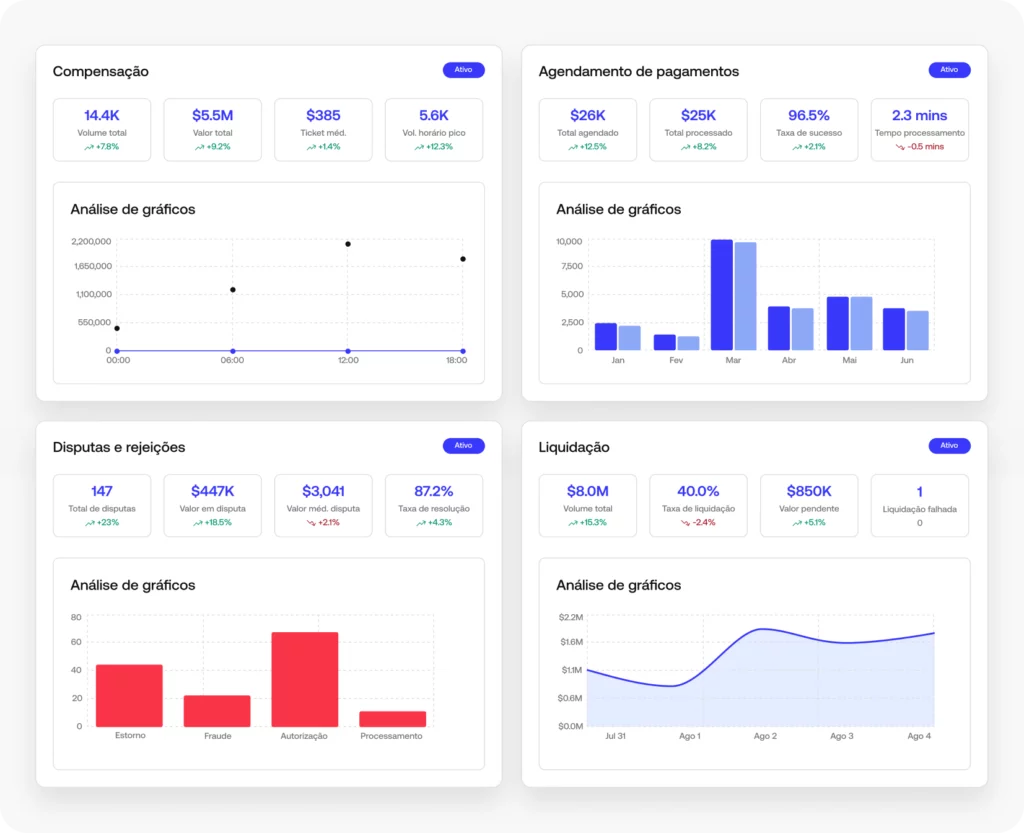Click the trend arrow next to +4.3% Taxa de resolução
The height and width of the screenshot is (833, 1024).
tap(420, 523)
